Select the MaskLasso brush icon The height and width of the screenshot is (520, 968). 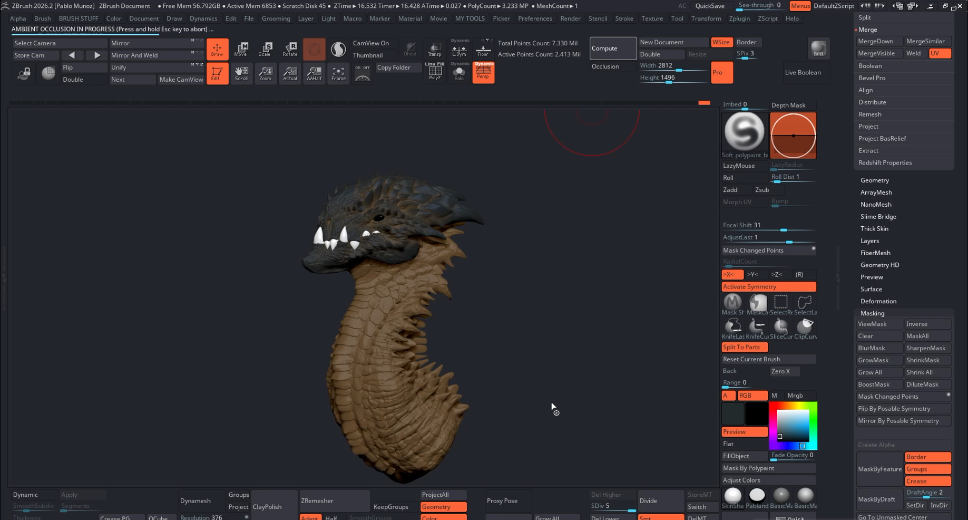(x=757, y=303)
